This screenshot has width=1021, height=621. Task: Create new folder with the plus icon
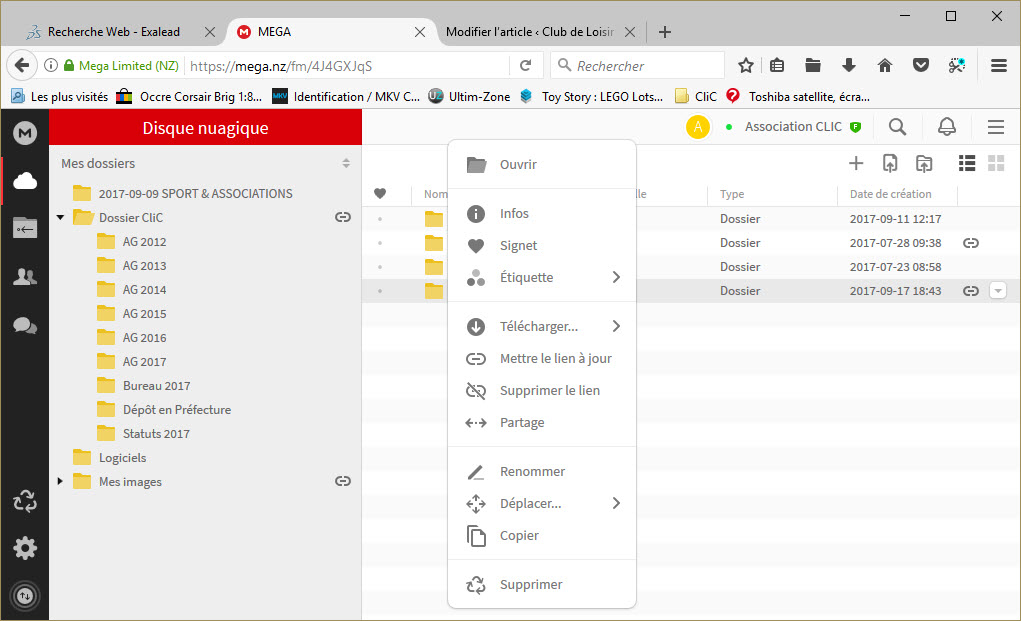point(856,163)
